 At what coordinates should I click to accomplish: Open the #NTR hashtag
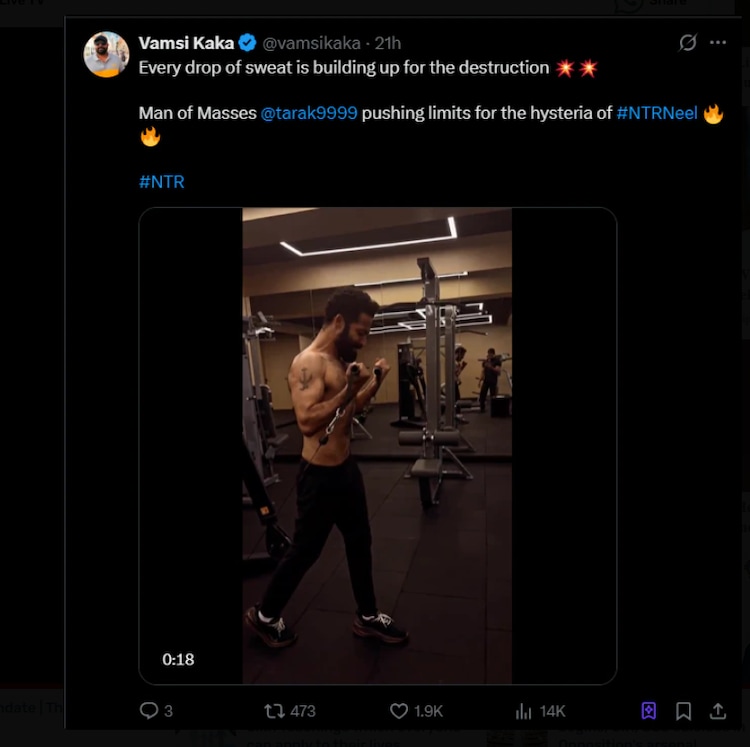pyautogui.click(x=161, y=182)
